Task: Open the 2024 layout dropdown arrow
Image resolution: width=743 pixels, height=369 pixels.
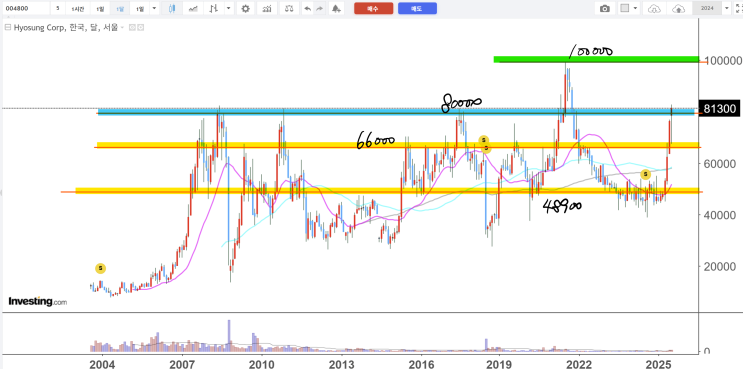Action: tap(726, 9)
